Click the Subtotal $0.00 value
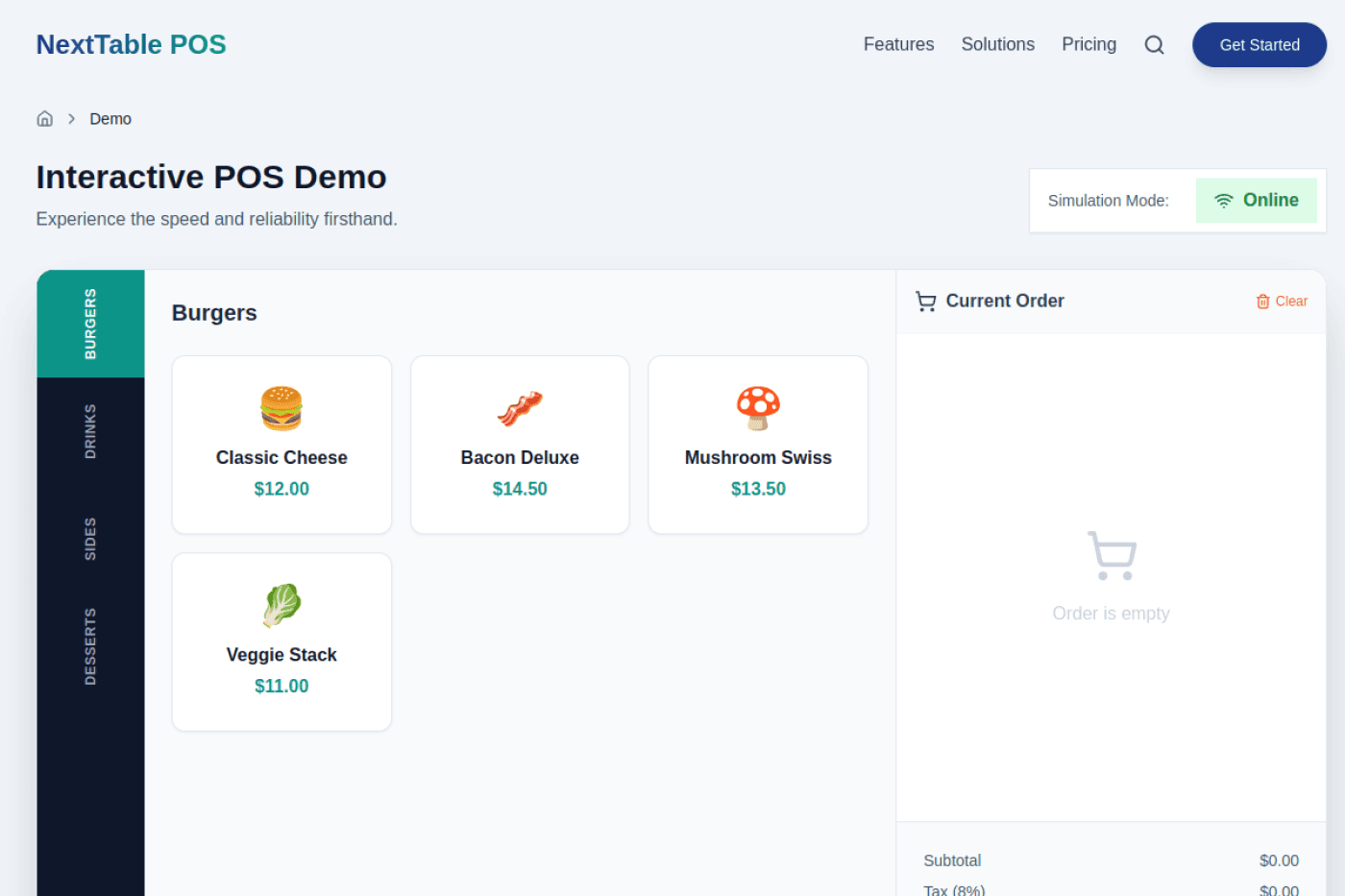This screenshot has width=1345, height=896. (x=1279, y=860)
